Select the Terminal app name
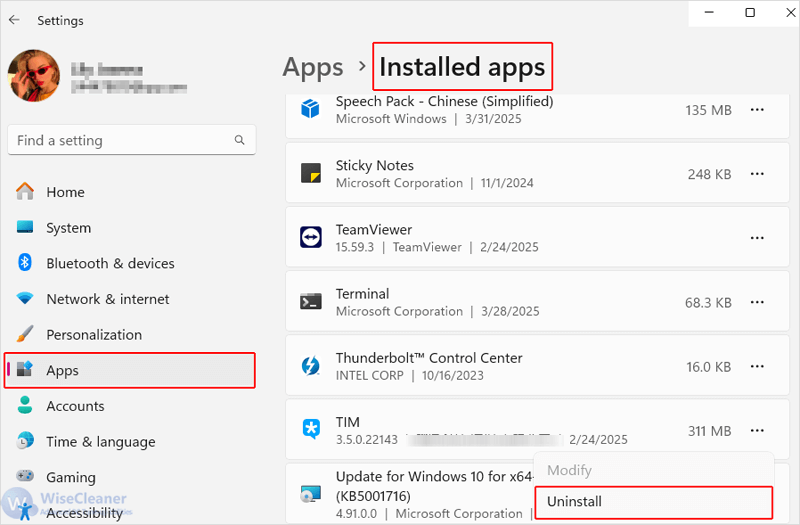800x525 pixels. [362, 294]
